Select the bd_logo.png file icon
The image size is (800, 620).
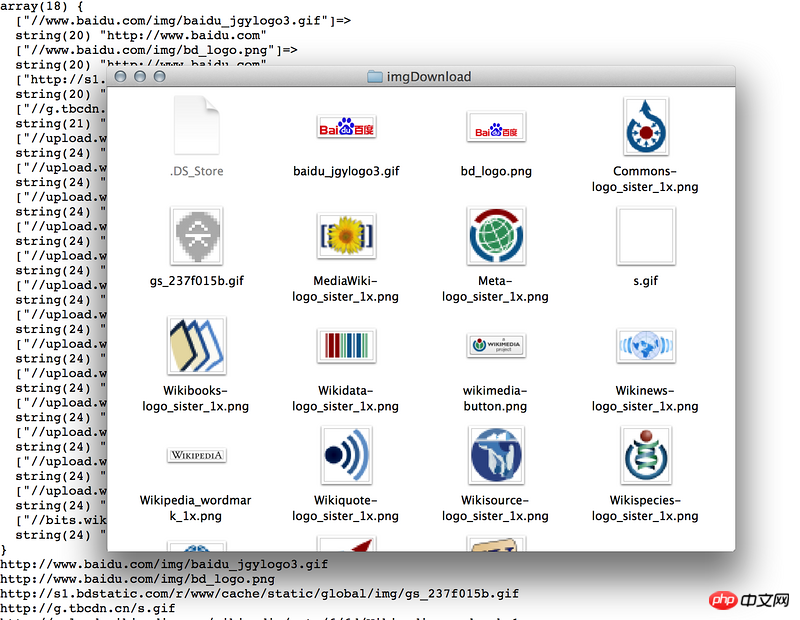496,127
